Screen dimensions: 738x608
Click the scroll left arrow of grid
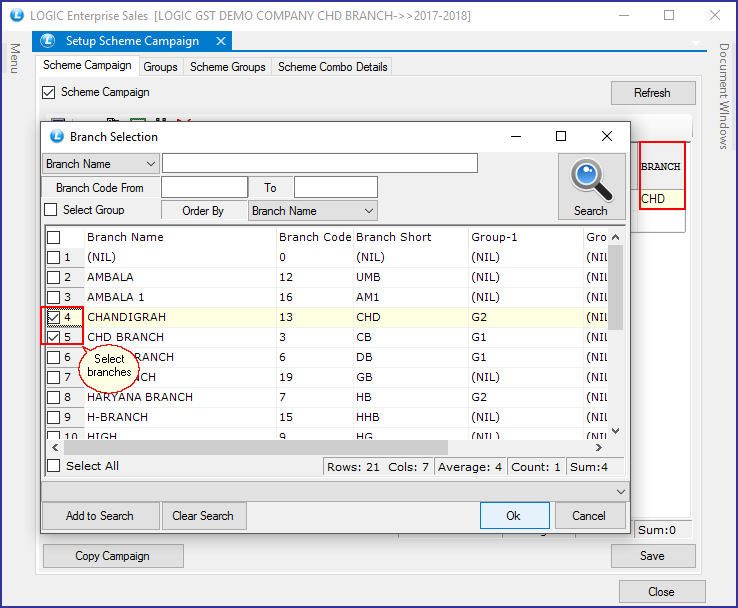point(55,448)
